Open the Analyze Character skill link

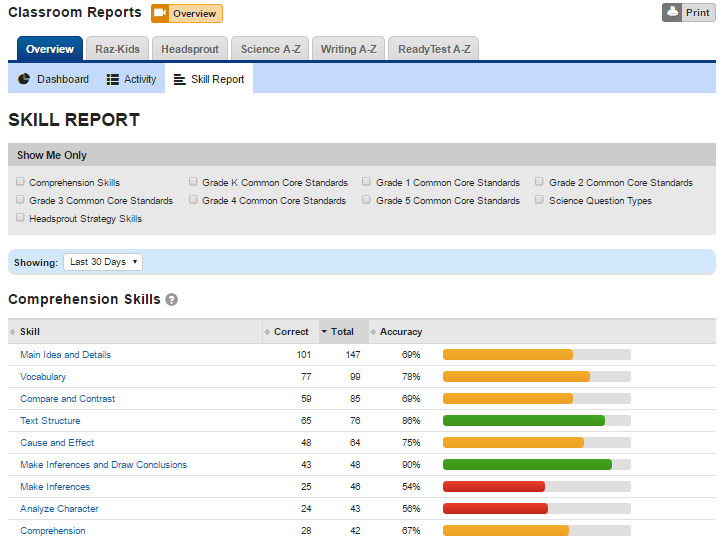59,508
